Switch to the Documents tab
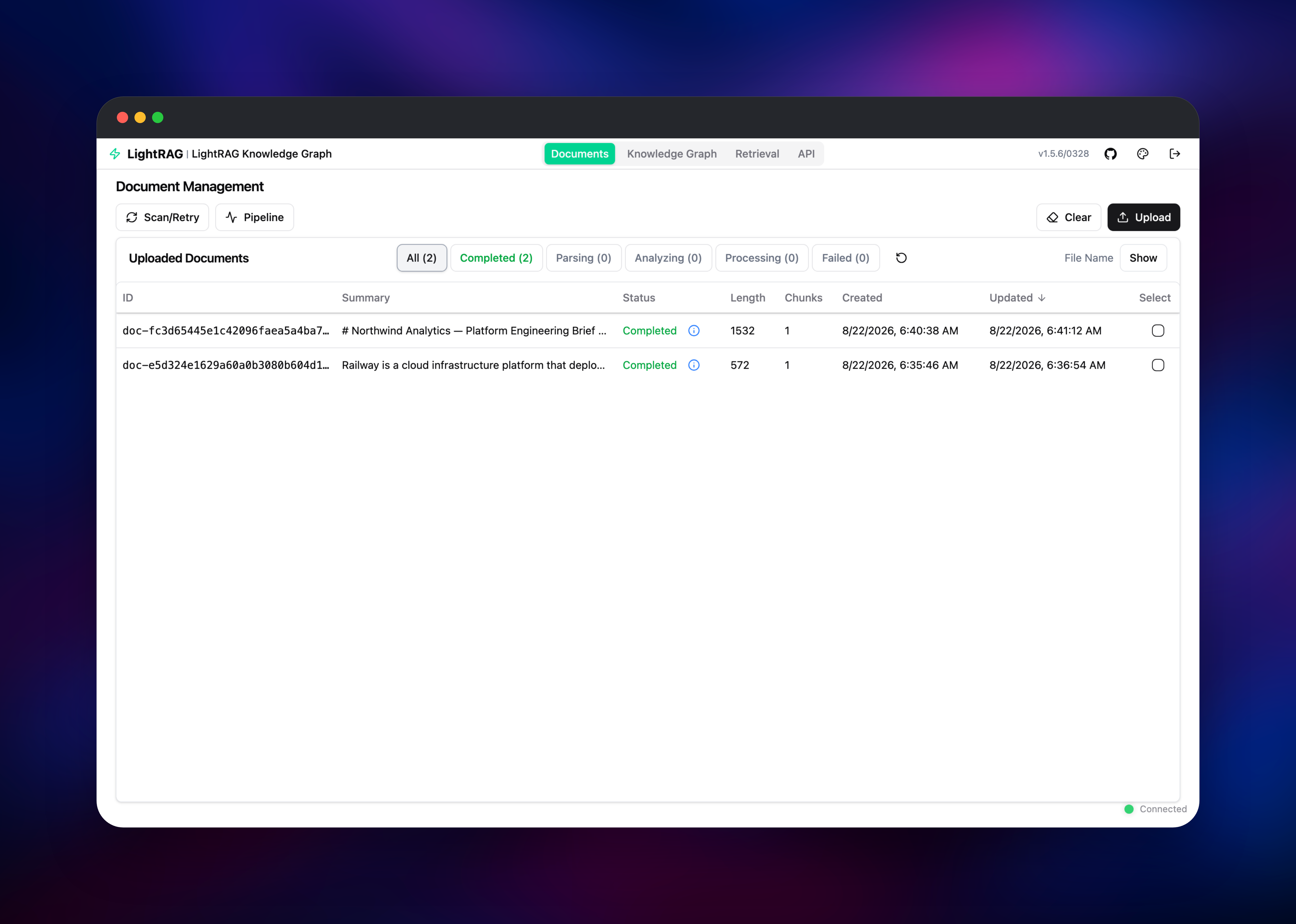1296x924 pixels. coord(579,154)
